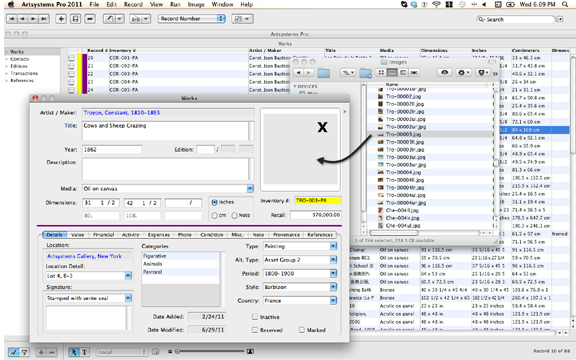Expand Contacts in sidebar tree

click(7, 59)
